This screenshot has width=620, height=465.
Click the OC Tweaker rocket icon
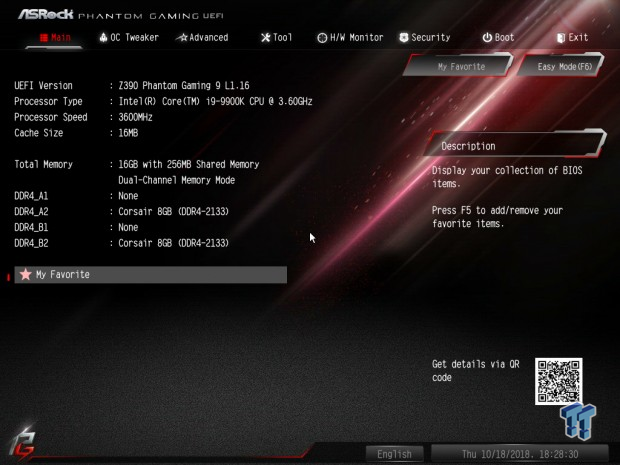[103, 38]
